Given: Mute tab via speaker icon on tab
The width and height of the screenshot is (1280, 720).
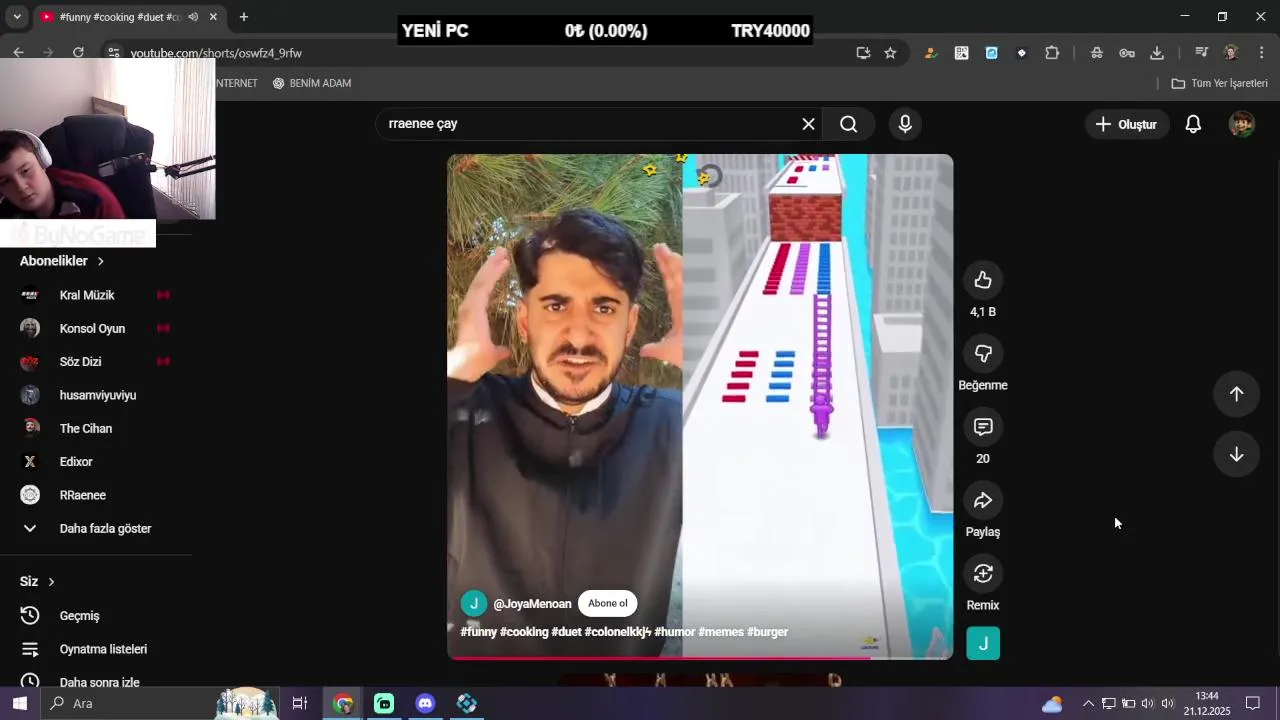Looking at the screenshot, I should (193, 17).
